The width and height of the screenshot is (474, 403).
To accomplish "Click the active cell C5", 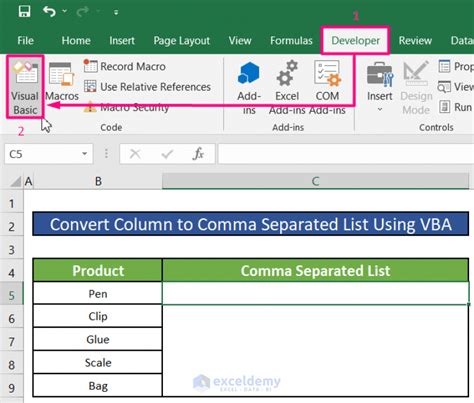I will point(315,293).
